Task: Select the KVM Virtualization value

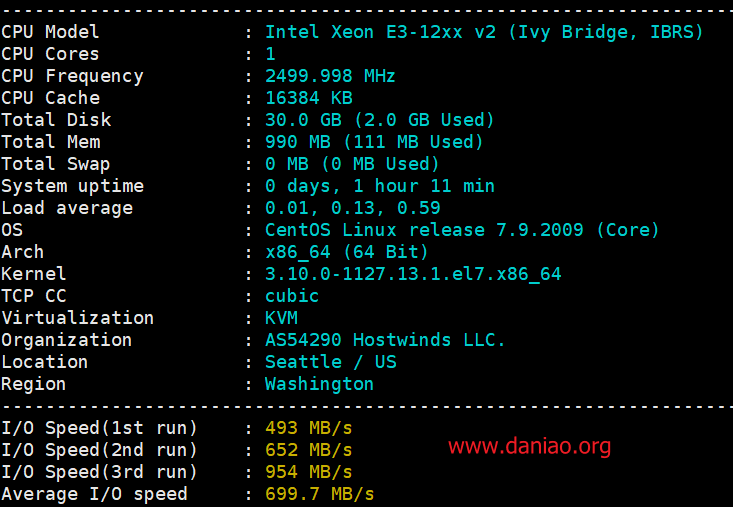Action: [281, 318]
